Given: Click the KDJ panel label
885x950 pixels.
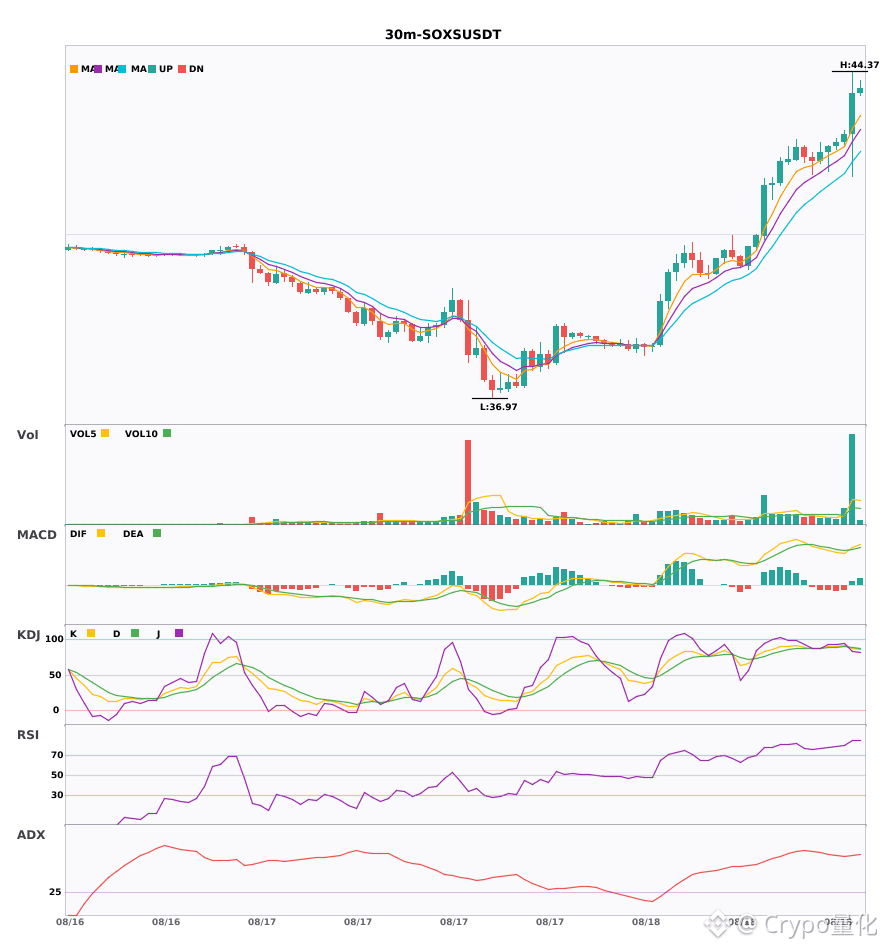Looking at the screenshot, I should click(x=28, y=635).
